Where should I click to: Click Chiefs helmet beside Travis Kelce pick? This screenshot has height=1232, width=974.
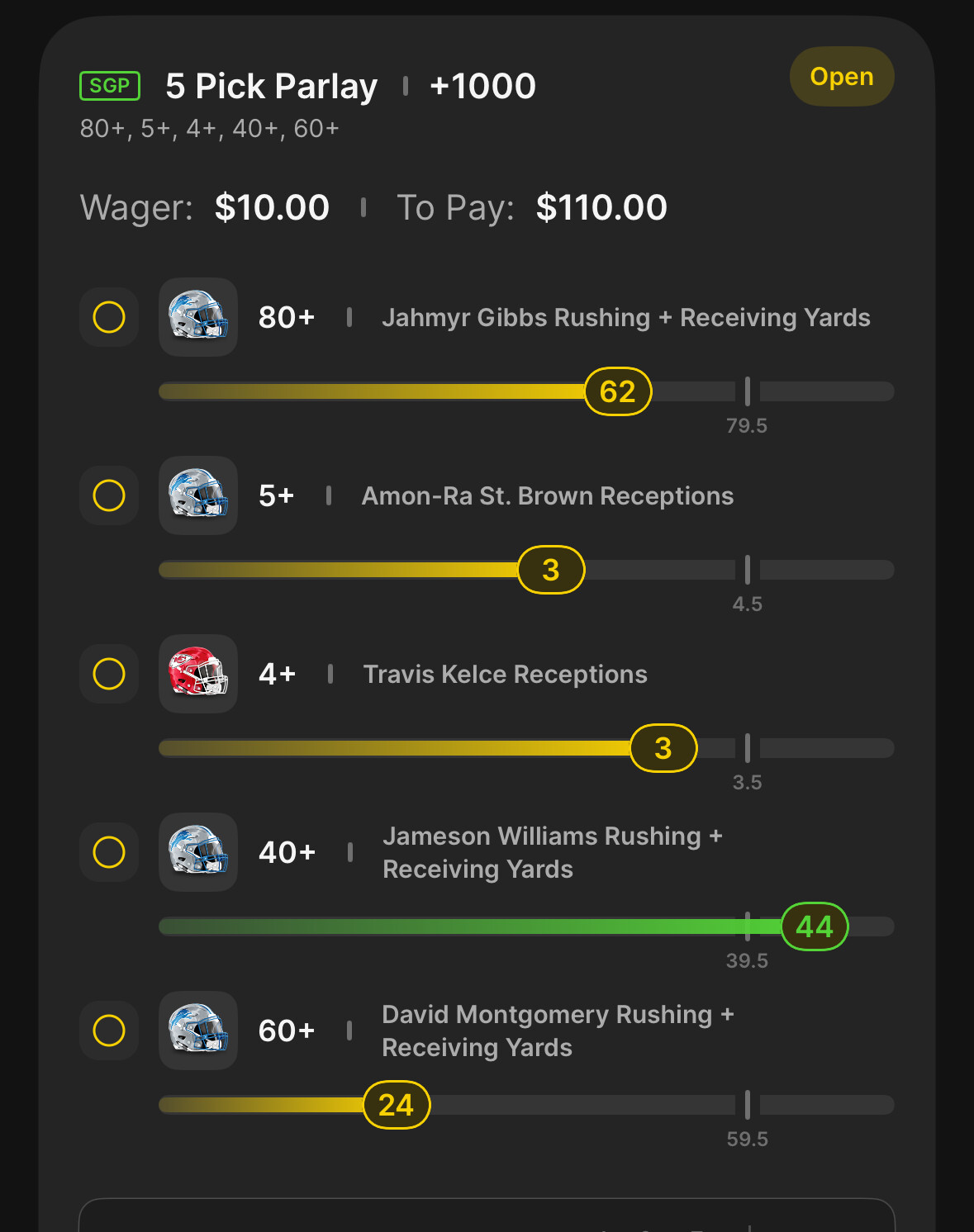coord(198,674)
